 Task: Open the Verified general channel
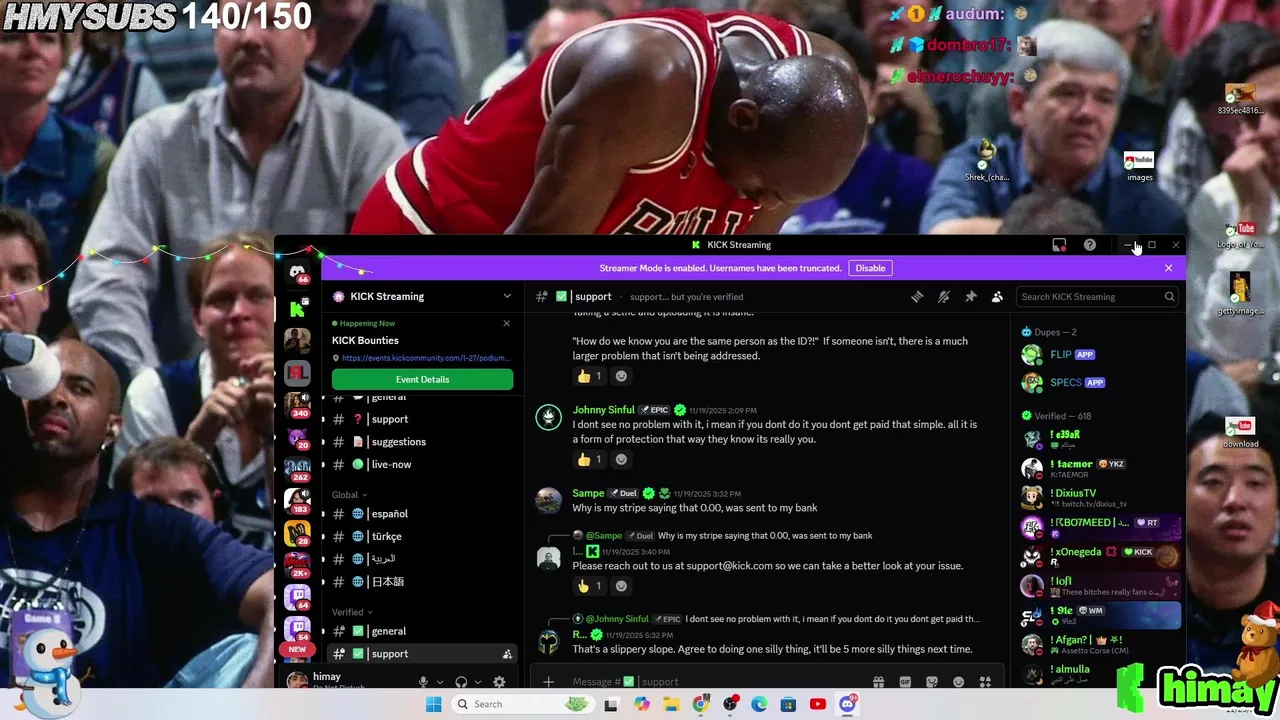pos(421,631)
